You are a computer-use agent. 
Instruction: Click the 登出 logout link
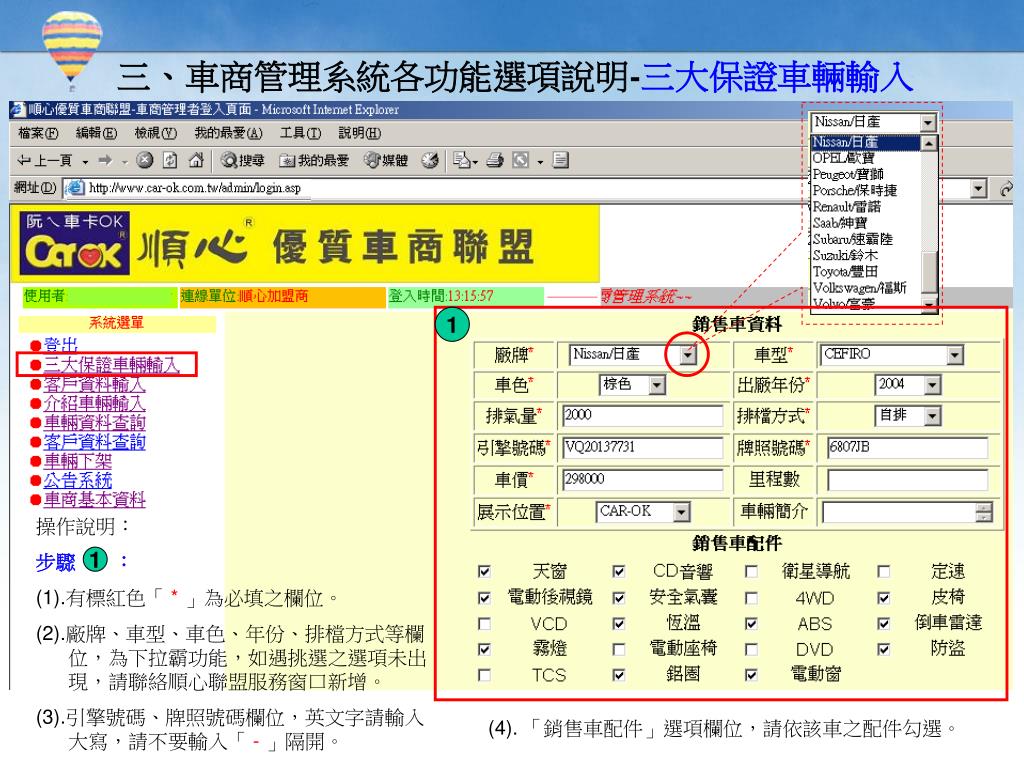click(x=61, y=344)
